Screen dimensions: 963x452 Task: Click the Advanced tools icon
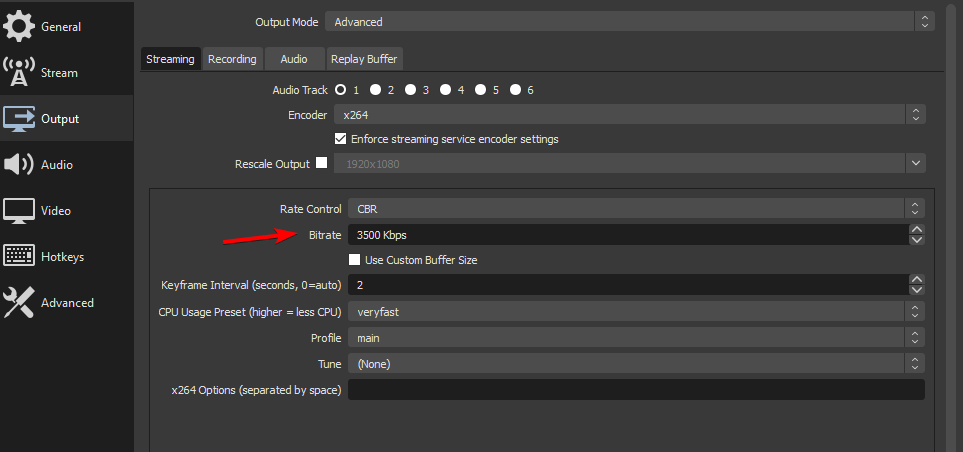[19, 303]
